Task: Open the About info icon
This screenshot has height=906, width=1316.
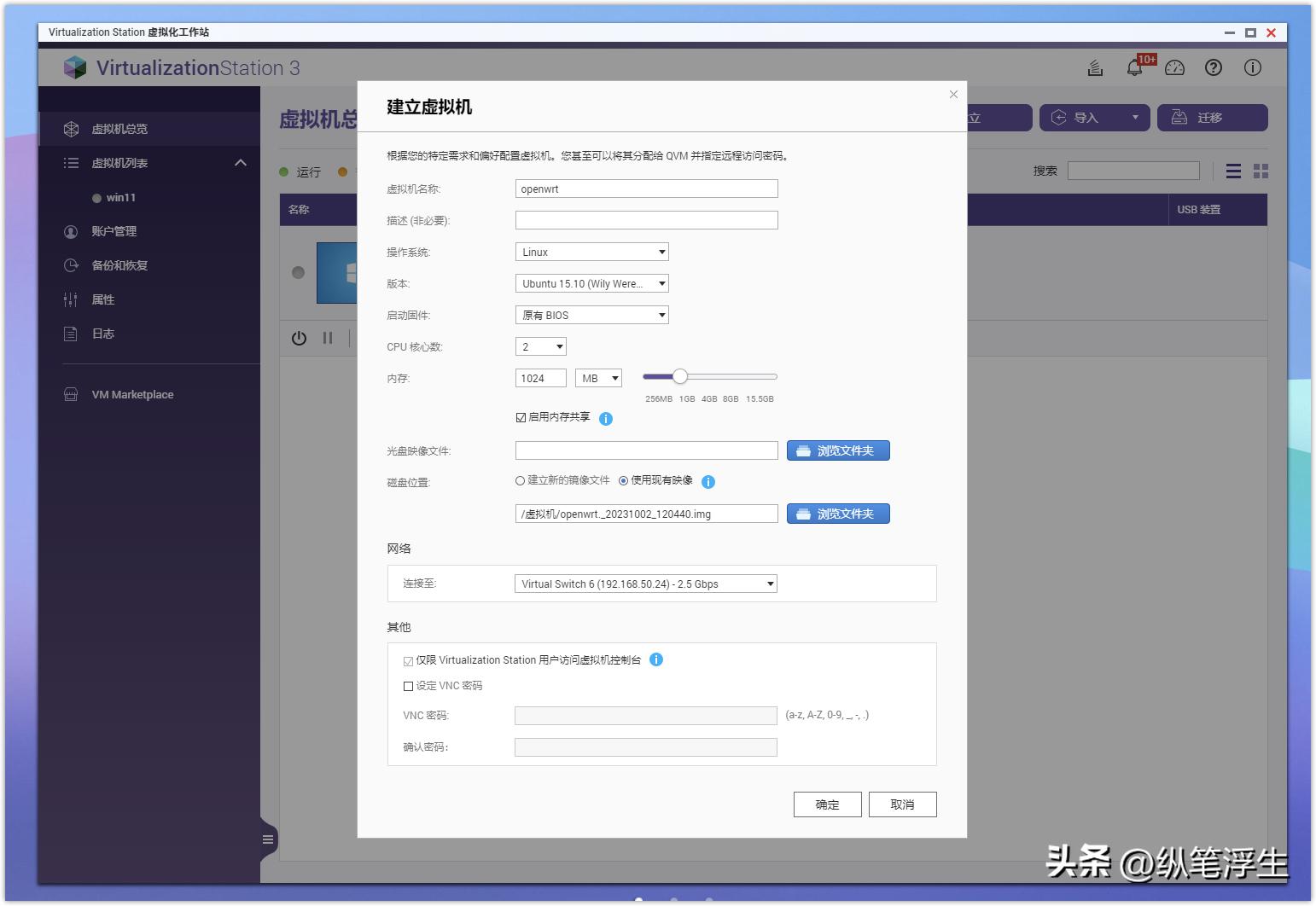Action: 1253,67
